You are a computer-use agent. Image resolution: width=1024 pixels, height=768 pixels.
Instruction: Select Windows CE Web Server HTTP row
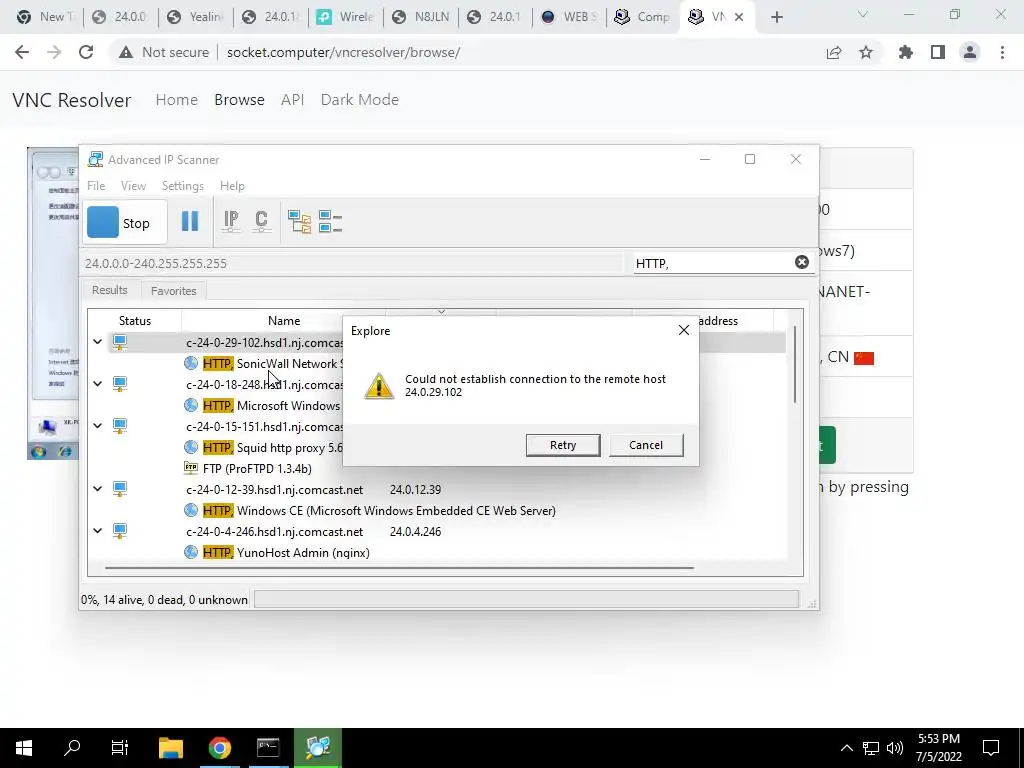[379, 511]
